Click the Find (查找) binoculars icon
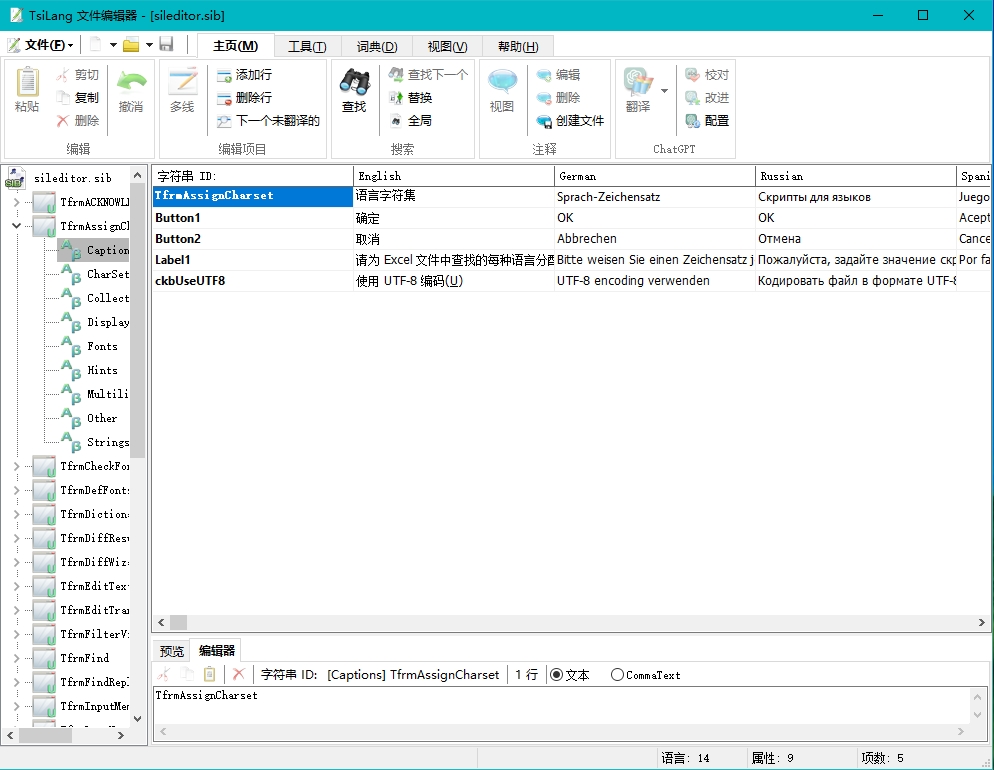This screenshot has width=994, height=770. (x=354, y=82)
